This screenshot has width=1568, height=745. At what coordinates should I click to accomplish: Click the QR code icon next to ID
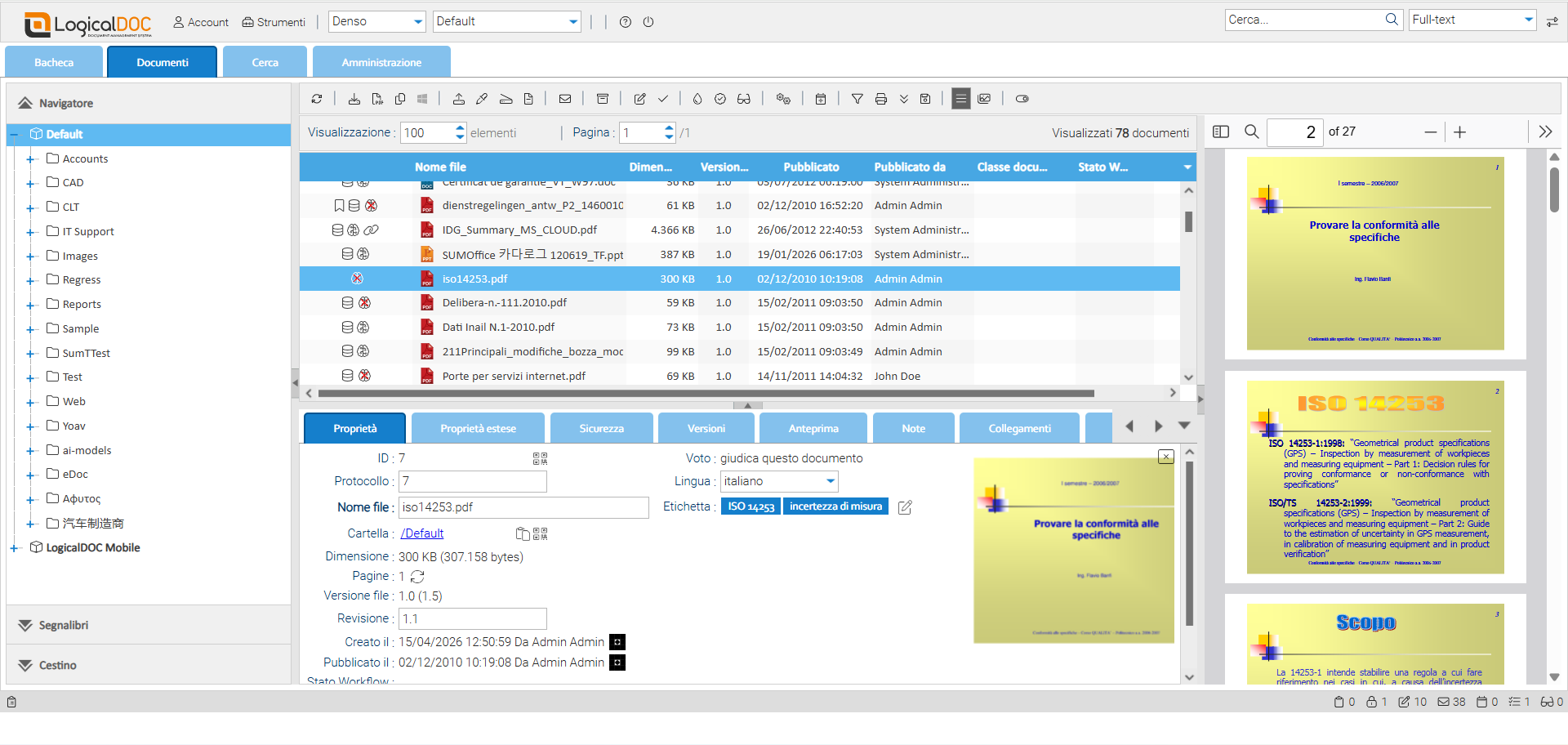coord(541,459)
